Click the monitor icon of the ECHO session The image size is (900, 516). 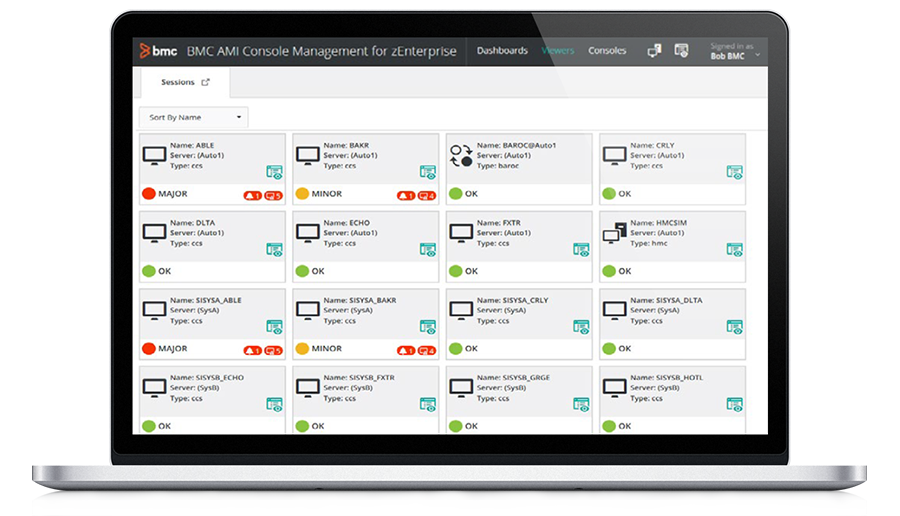[308, 233]
